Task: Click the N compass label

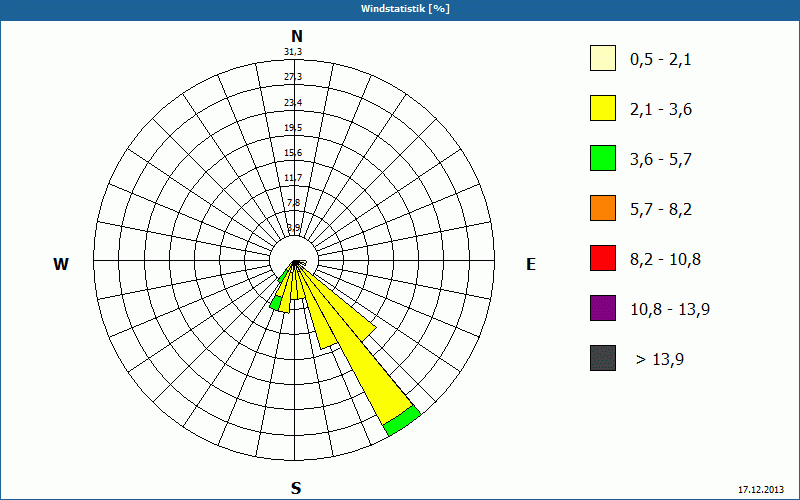Action: pyautogui.click(x=297, y=36)
